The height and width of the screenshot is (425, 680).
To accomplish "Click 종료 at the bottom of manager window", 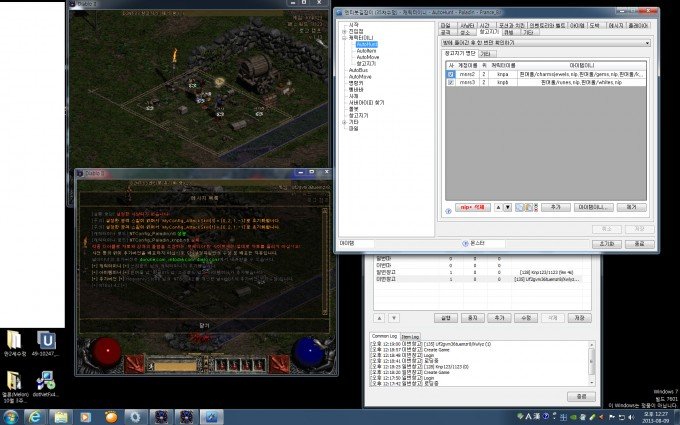I will coord(582,397).
